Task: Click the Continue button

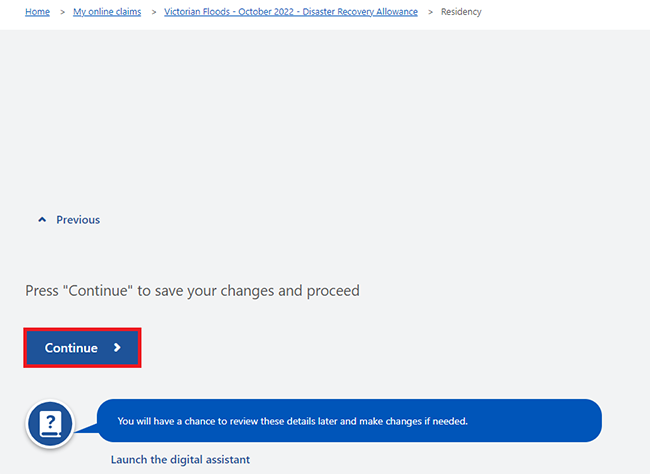Action: coord(82,348)
